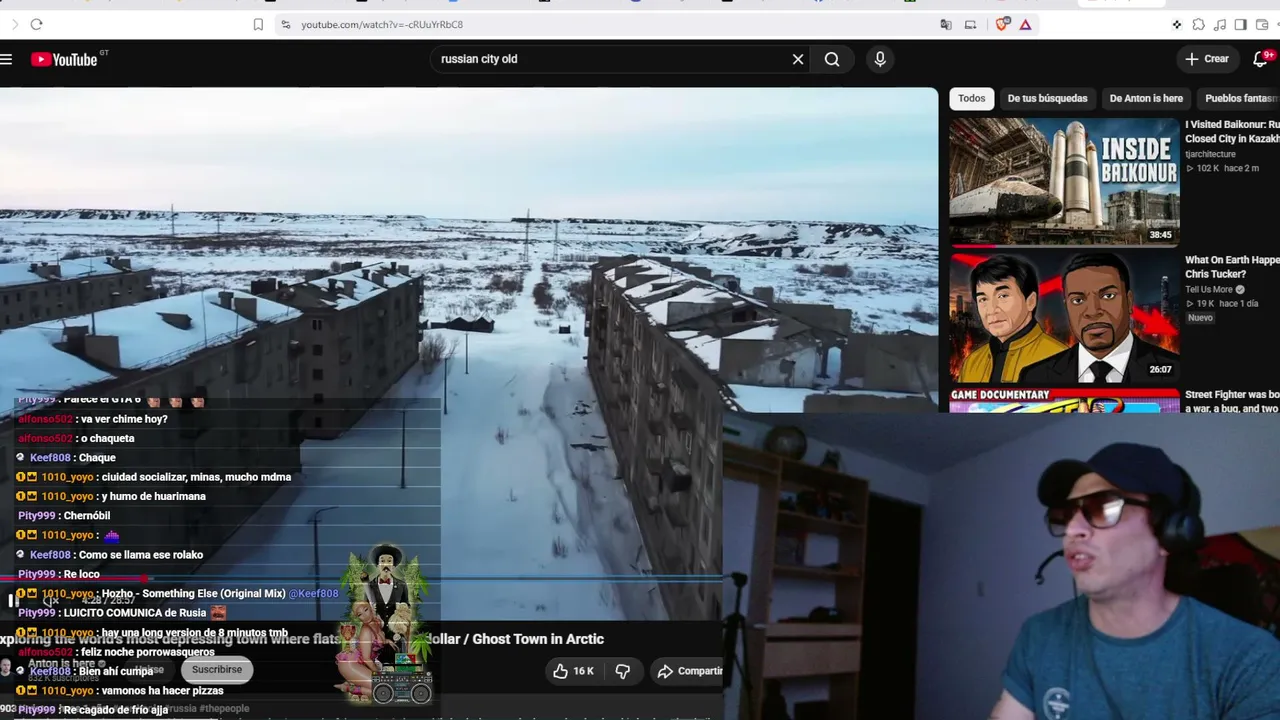
Task: Seek using the video progress bar
Action: [x=361, y=578]
